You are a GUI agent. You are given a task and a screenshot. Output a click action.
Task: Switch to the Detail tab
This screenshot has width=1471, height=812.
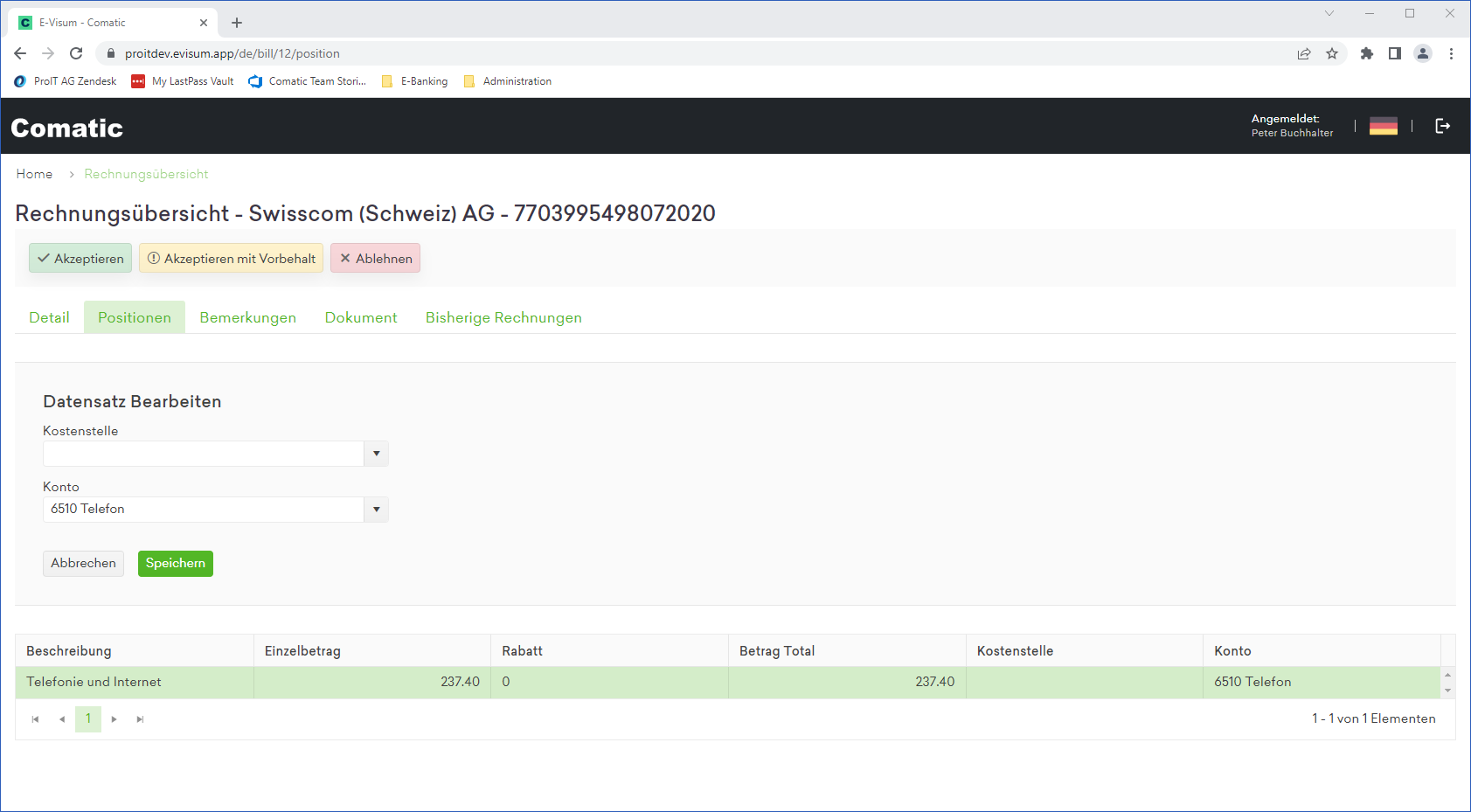tap(49, 317)
